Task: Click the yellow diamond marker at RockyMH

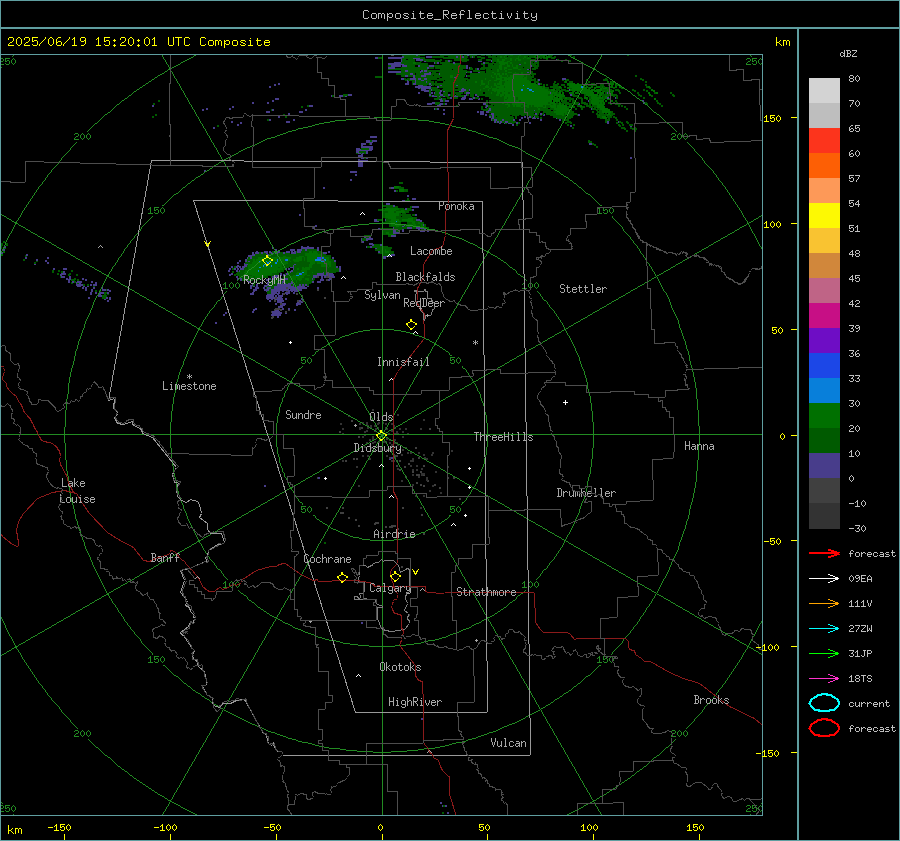Action: coord(267,261)
